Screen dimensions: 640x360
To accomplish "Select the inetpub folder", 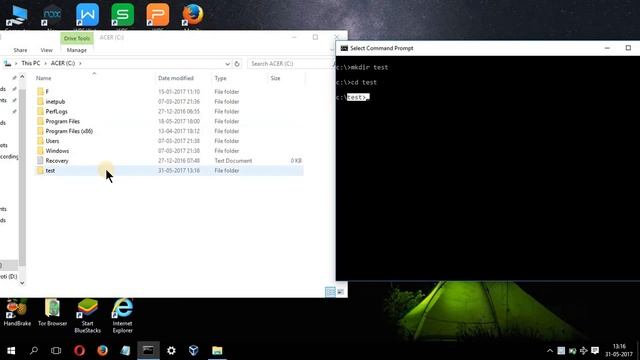I will click(x=169, y=101).
